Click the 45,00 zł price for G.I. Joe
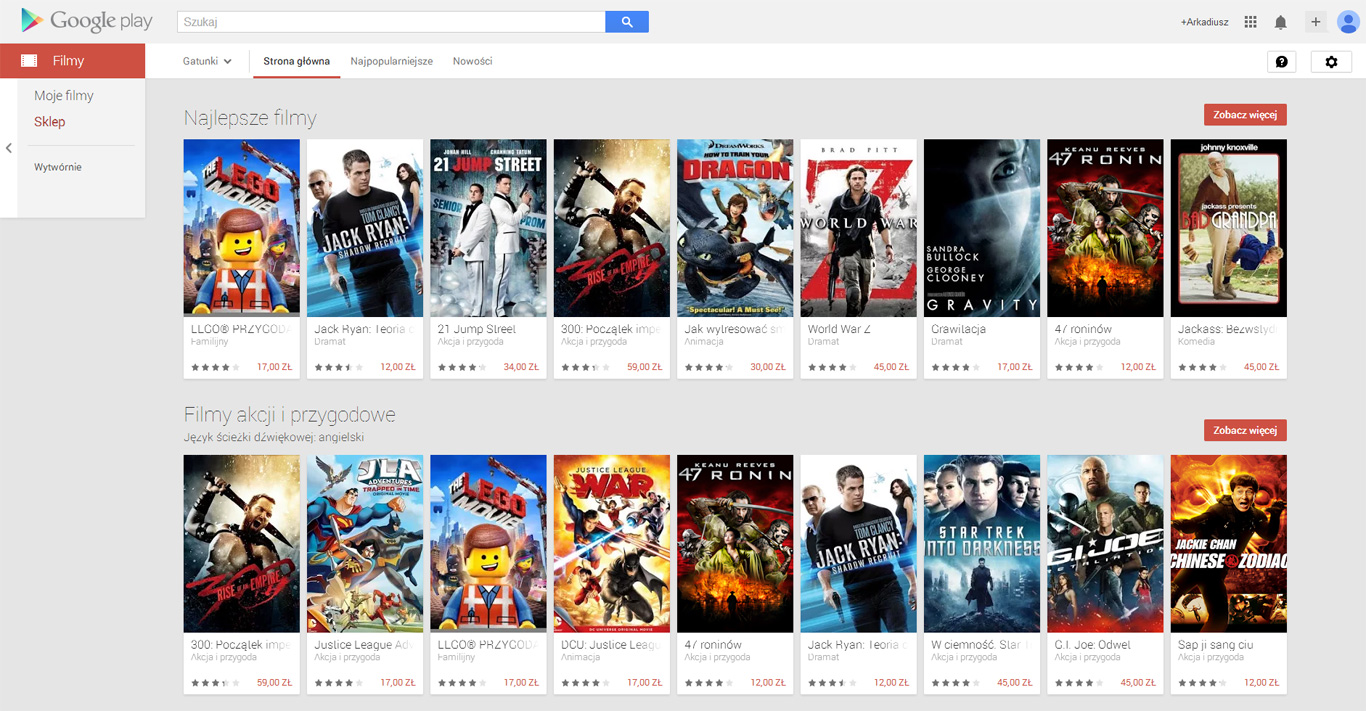Viewport: 1366px width, 711px height. tap(1138, 683)
